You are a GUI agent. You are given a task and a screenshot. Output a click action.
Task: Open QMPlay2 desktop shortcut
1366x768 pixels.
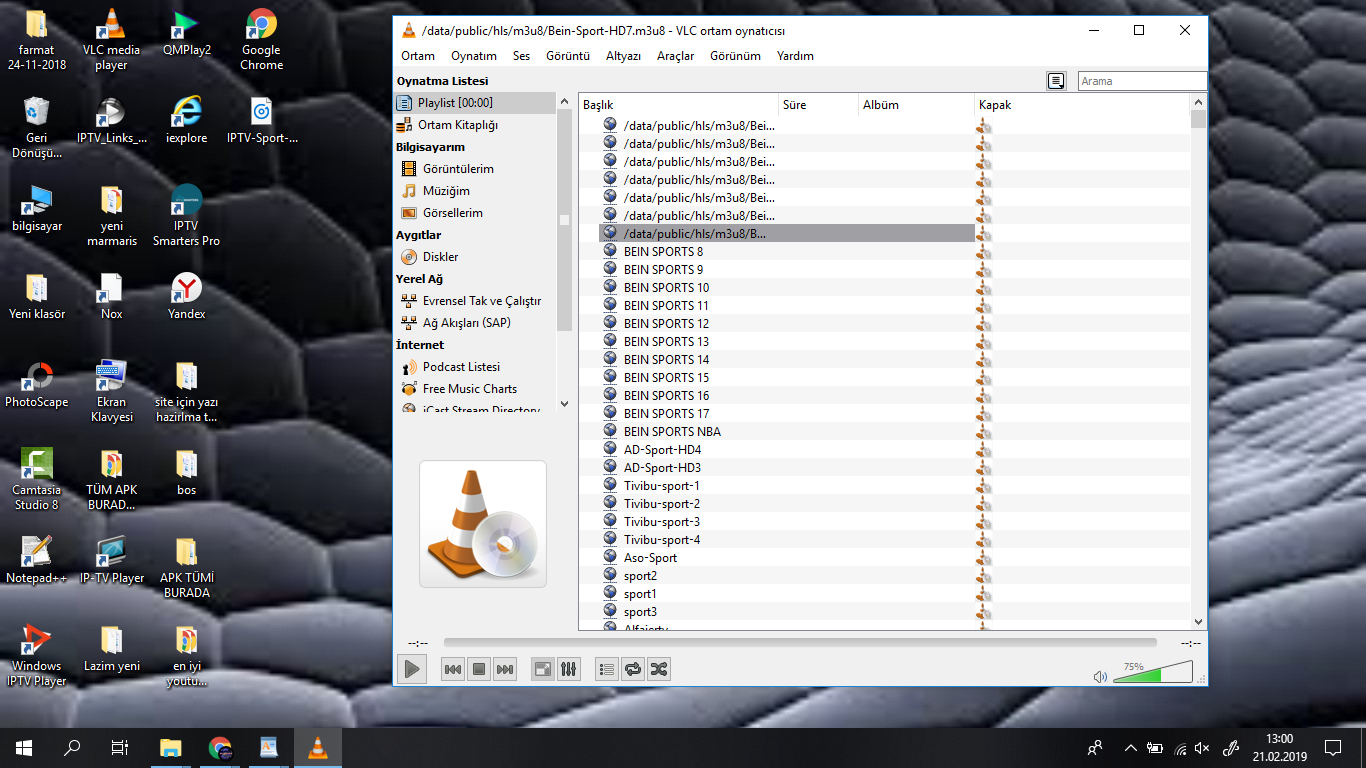click(187, 33)
